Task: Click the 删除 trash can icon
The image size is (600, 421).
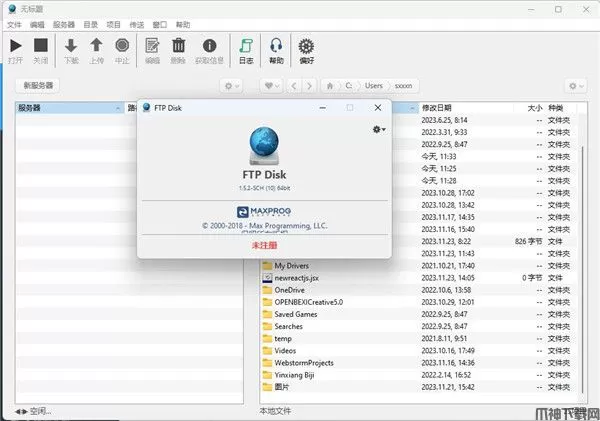Action: 179,45
